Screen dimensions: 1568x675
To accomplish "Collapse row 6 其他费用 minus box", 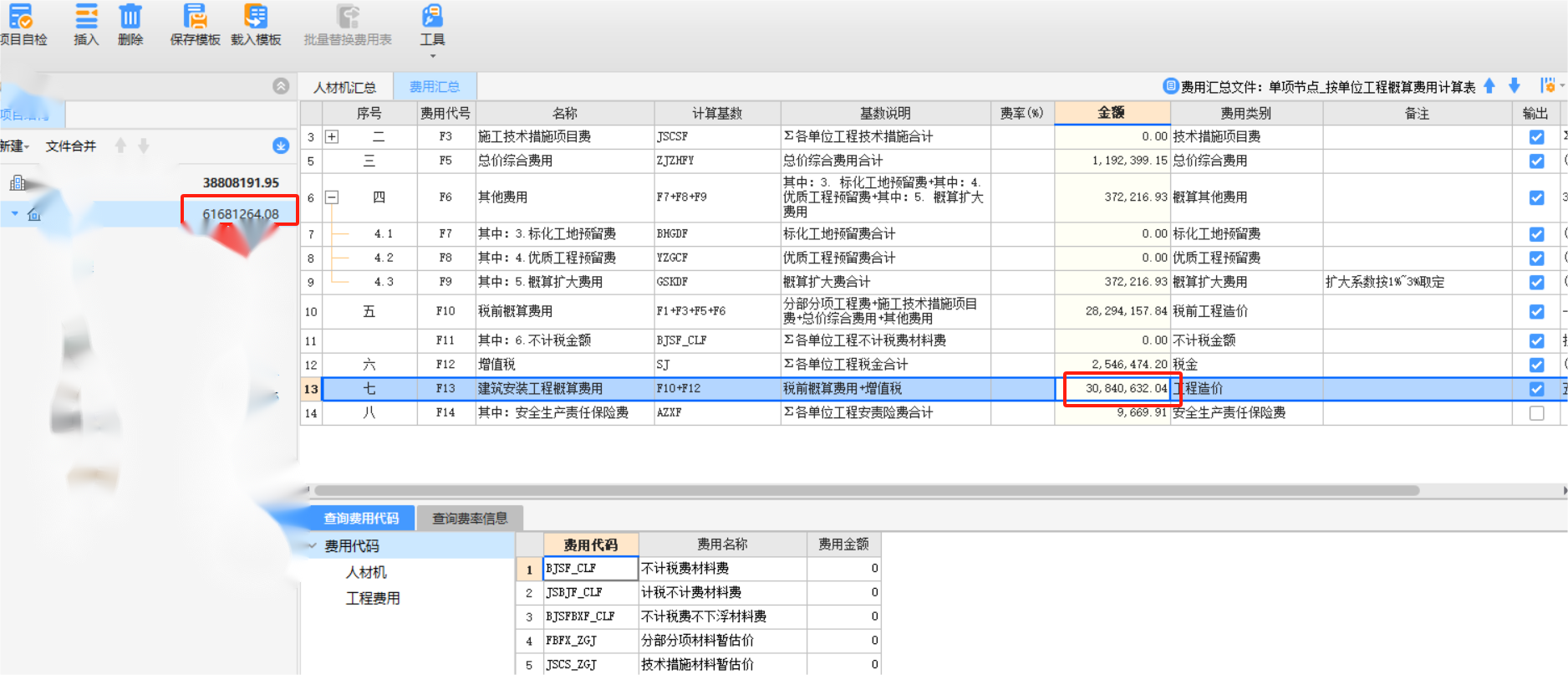I will [332, 197].
